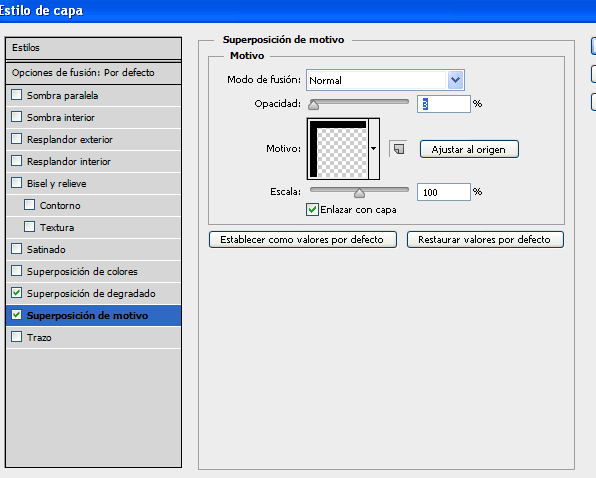Click Restaurar valores por defecto
Image resolution: width=596 pixels, height=478 pixels.
(485, 240)
